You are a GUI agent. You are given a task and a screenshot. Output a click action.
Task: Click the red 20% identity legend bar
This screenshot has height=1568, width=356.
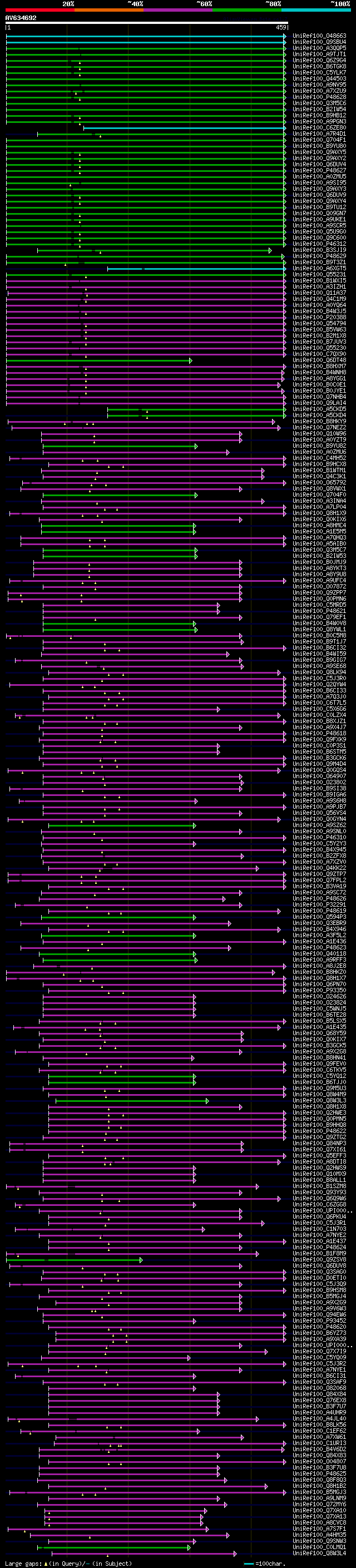pyautogui.click(x=39, y=10)
